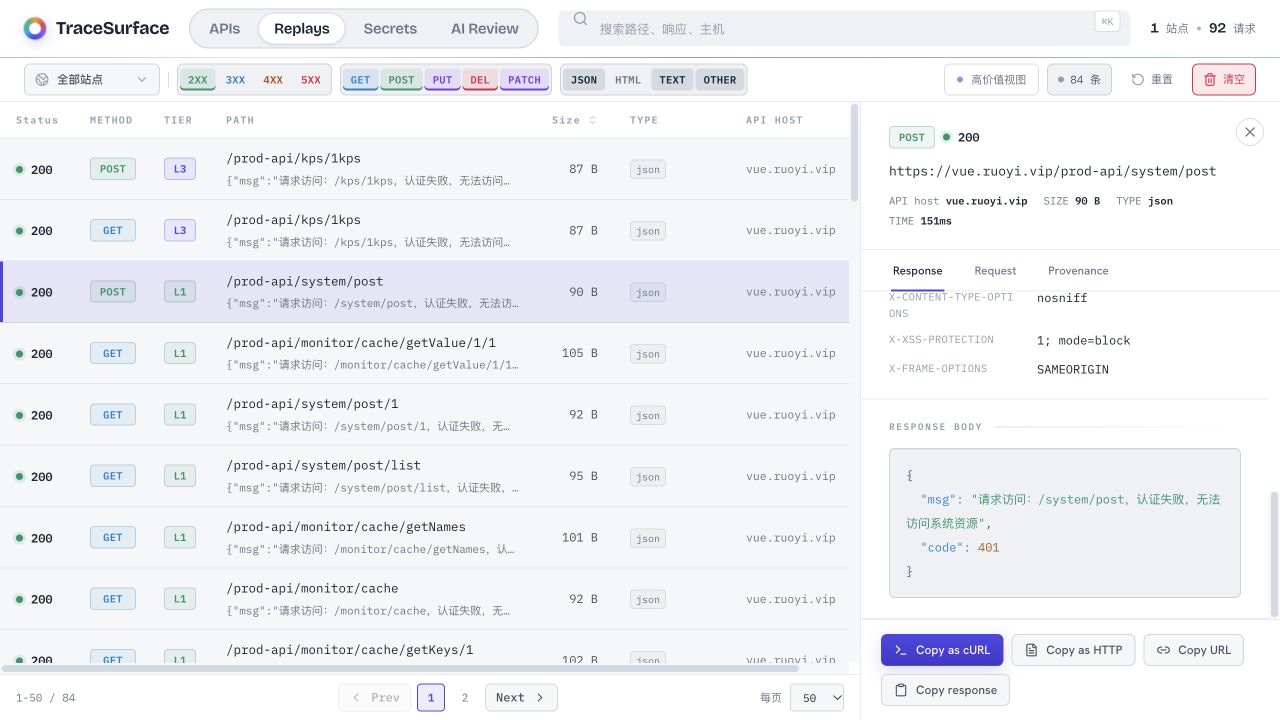Click the 84 条 count chip

pos(1079,79)
